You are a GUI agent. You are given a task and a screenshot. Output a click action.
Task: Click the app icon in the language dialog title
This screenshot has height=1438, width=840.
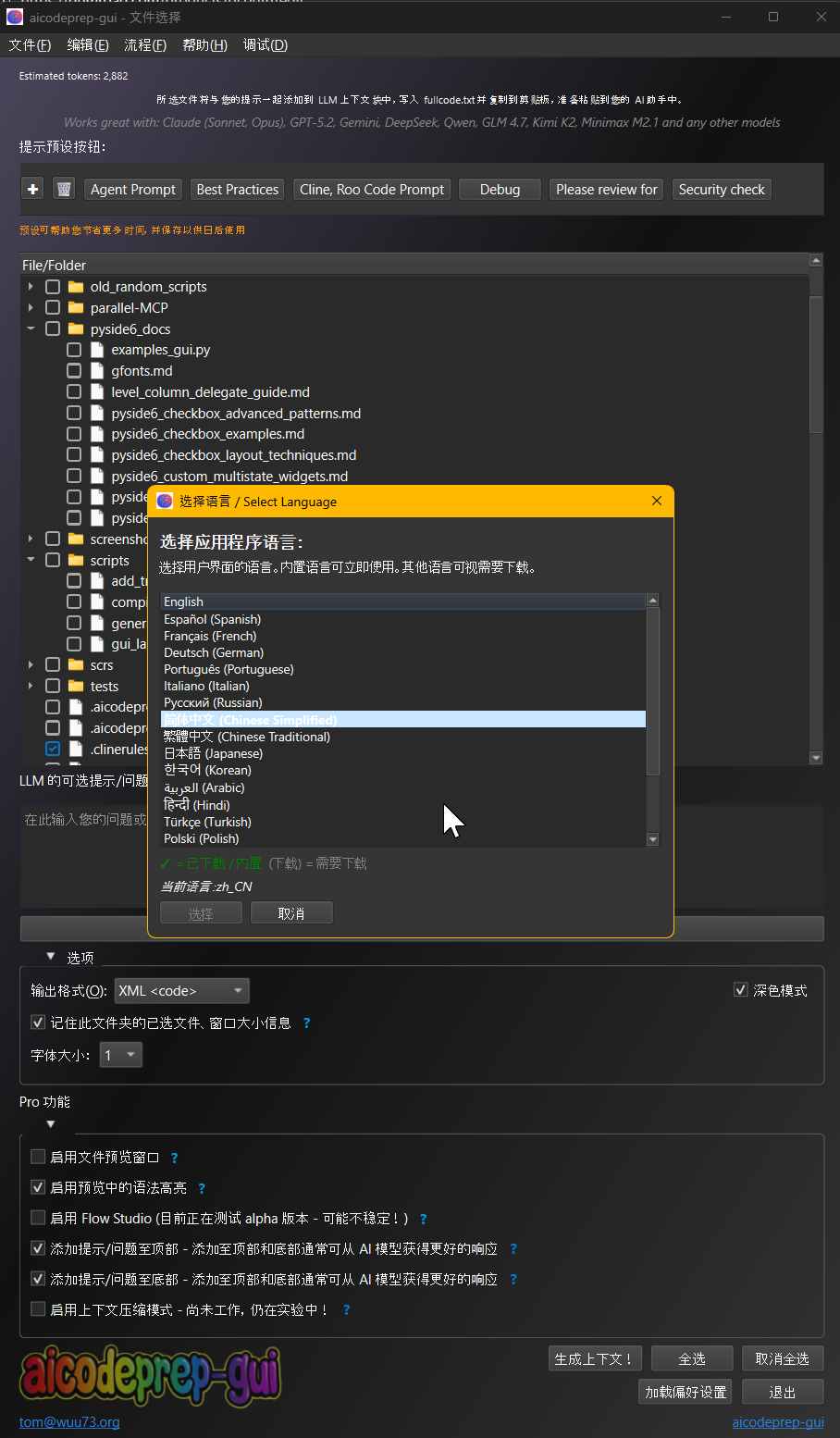[165, 501]
